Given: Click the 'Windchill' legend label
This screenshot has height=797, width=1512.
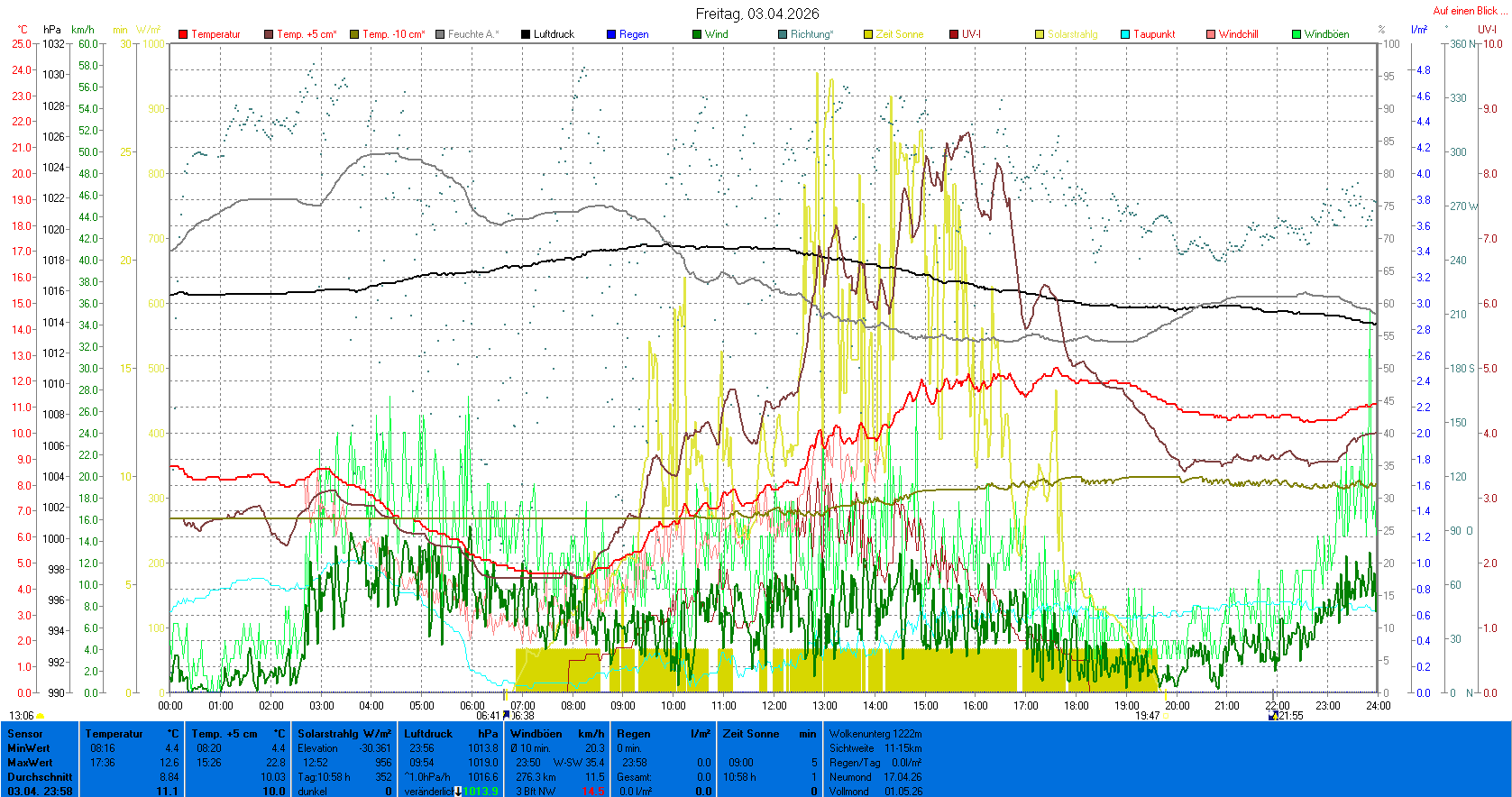Looking at the screenshot, I should [1238, 34].
